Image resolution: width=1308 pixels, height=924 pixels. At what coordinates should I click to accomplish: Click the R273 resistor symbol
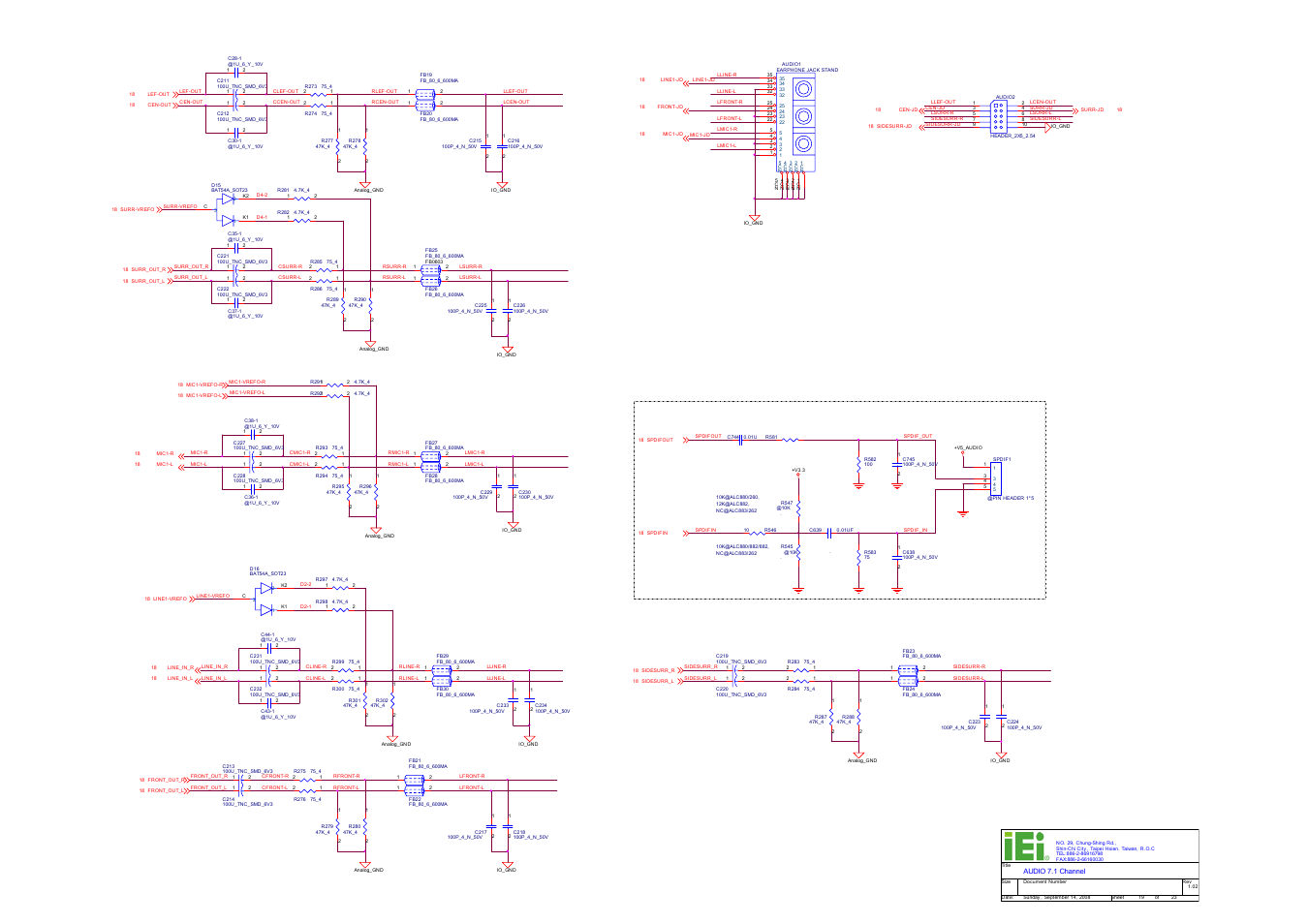click(319, 95)
